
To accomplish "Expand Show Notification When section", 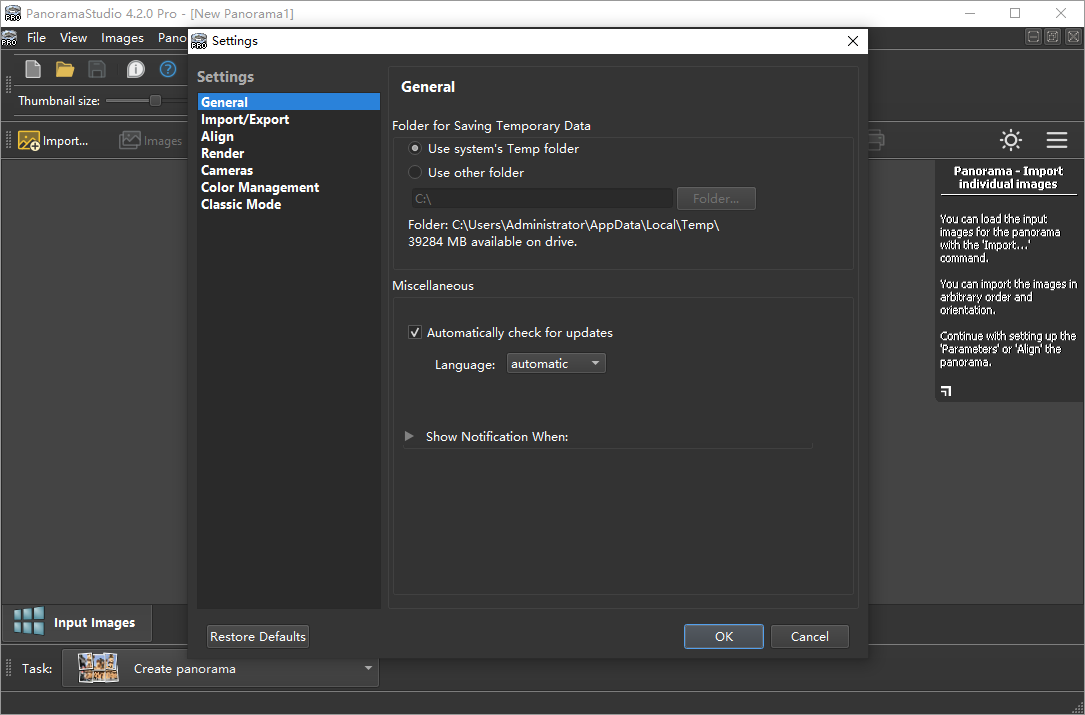I will tap(409, 436).
